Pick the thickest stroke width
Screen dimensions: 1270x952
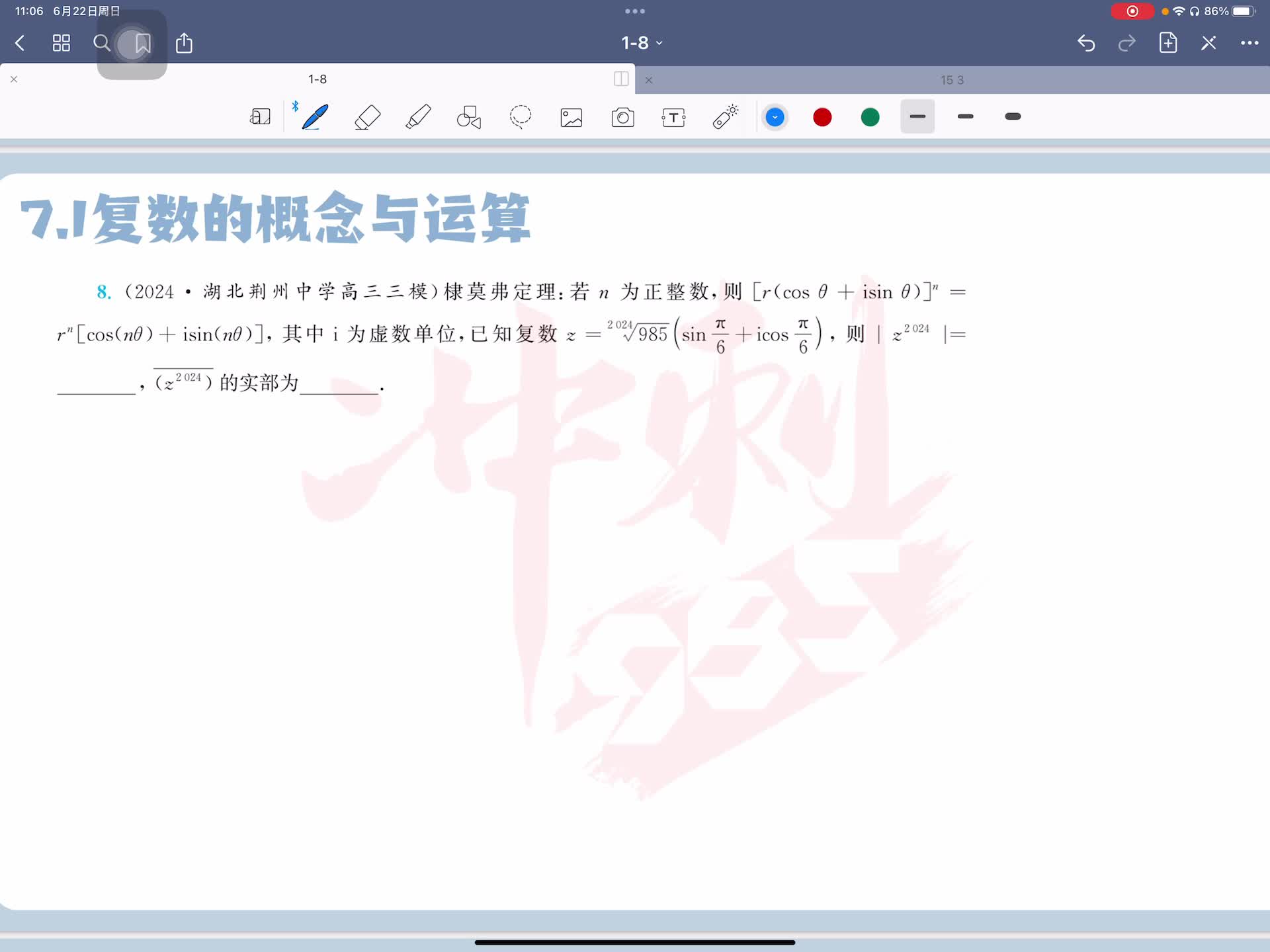pyautogui.click(x=1013, y=116)
